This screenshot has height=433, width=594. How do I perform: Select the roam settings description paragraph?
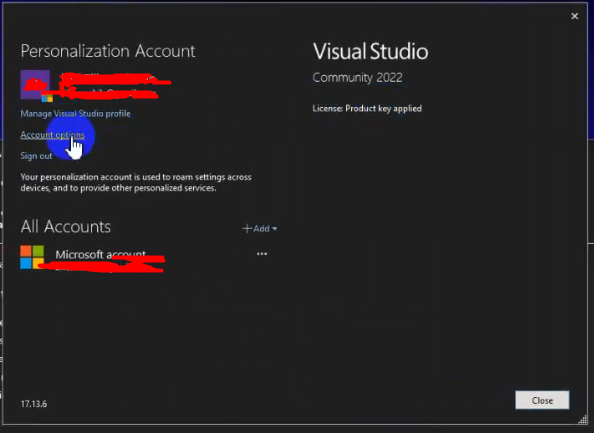pos(136,183)
